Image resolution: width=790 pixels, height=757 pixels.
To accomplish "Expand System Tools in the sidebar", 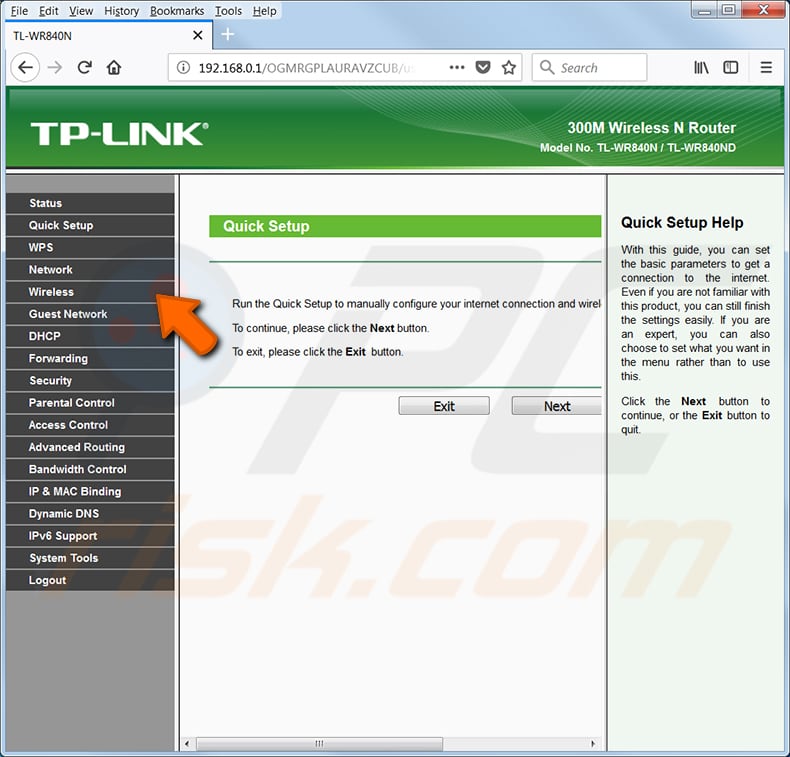I will pyautogui.click(x=63, y=558).
